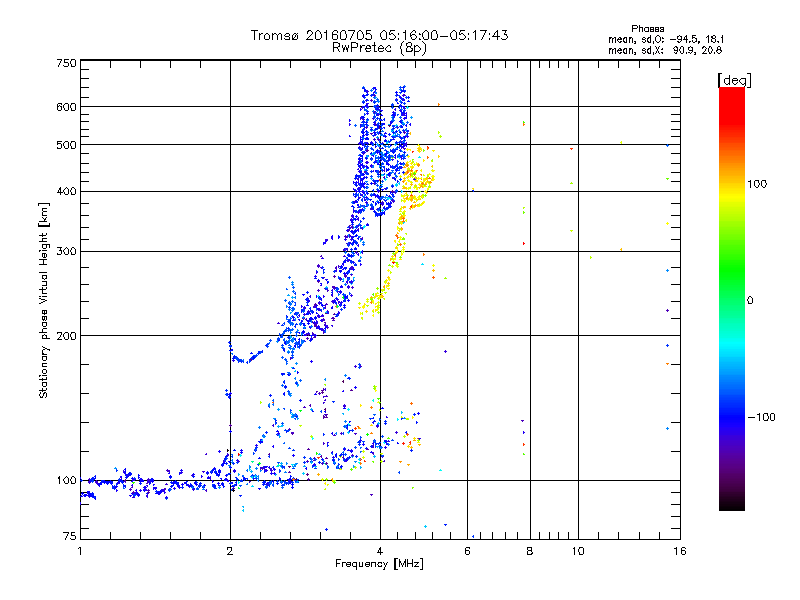
Task: Click the "mean, sd,O: -94.5, 18.1" line
Action: click(666, 39)
